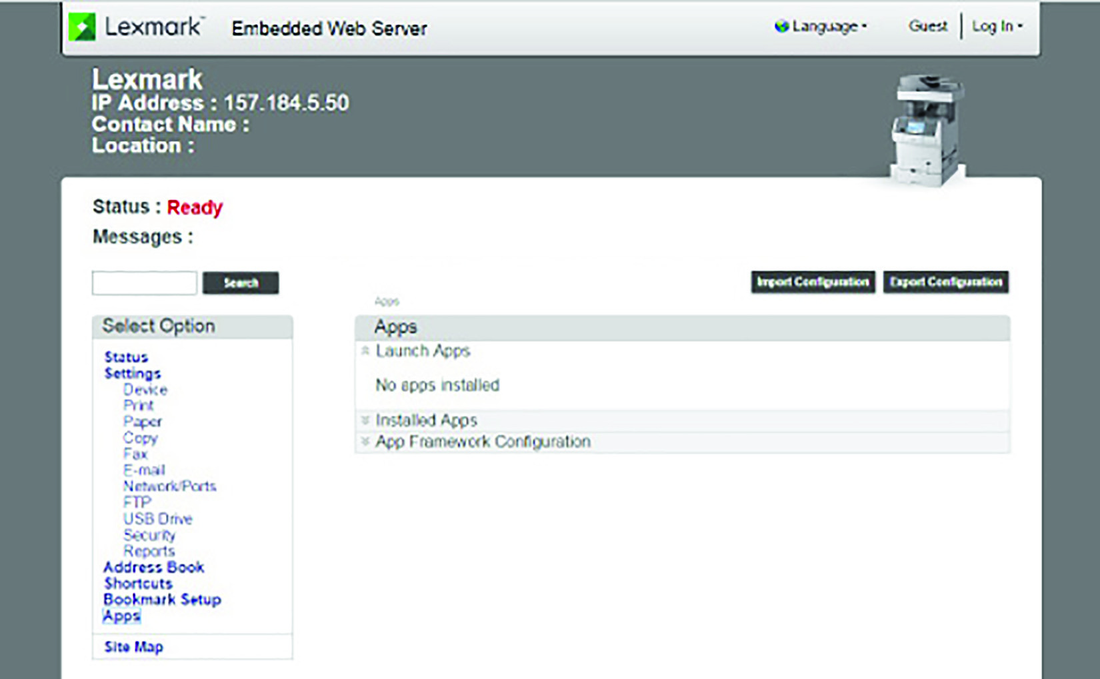Open USB Drive settings

158,519
